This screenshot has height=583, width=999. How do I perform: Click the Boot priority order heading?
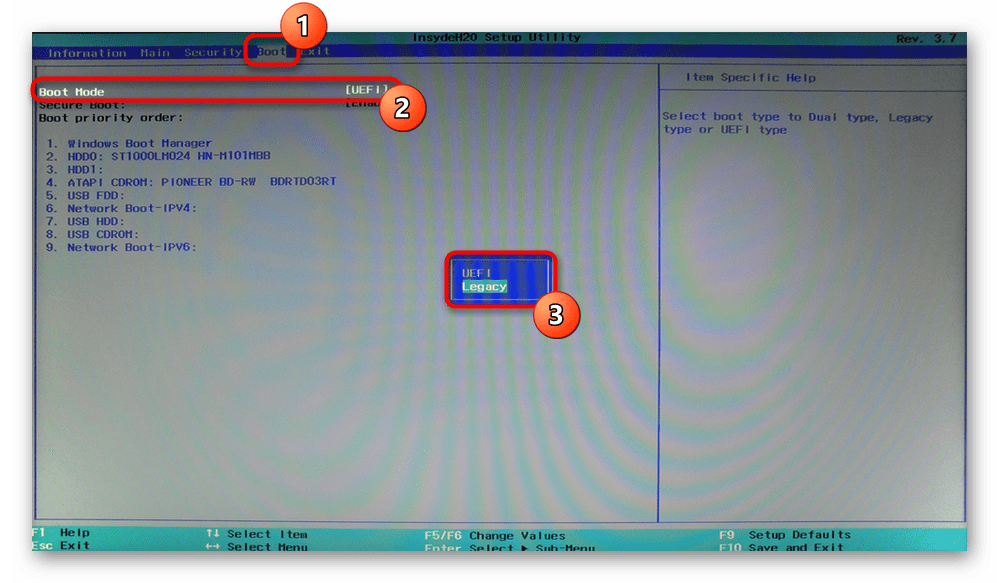(111, 118)
